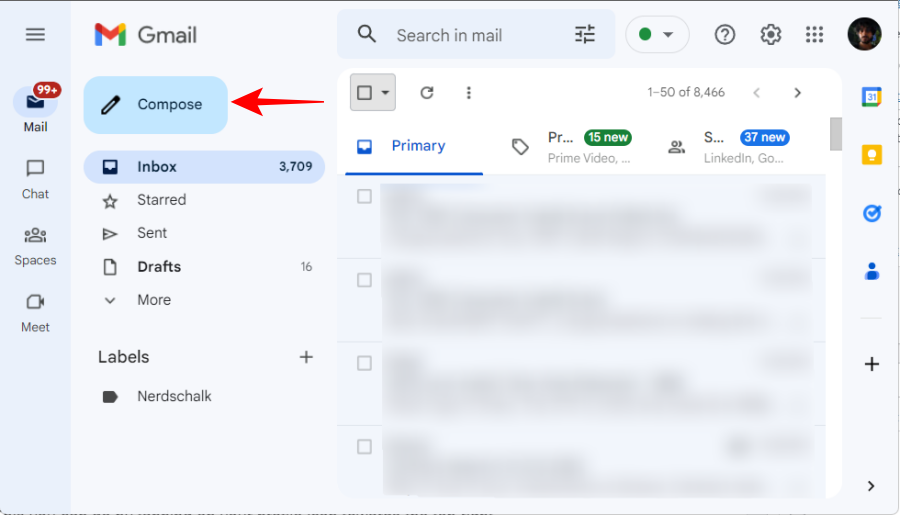The height and width of the screenshot is (515, 900).
Task: Click the search magnifier icon
Action: pos(367,34)
